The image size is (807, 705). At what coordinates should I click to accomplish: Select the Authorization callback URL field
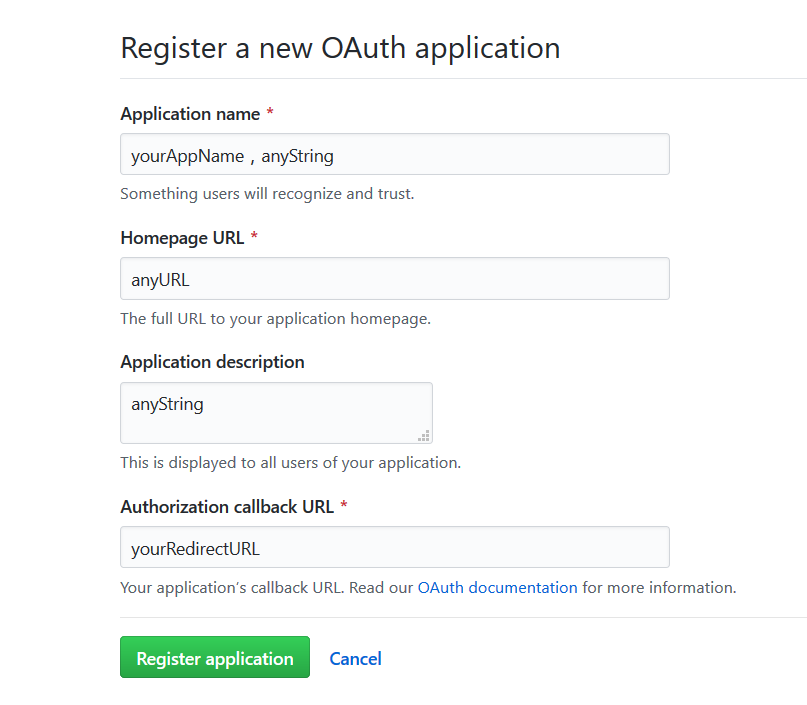tap(394, 548)
